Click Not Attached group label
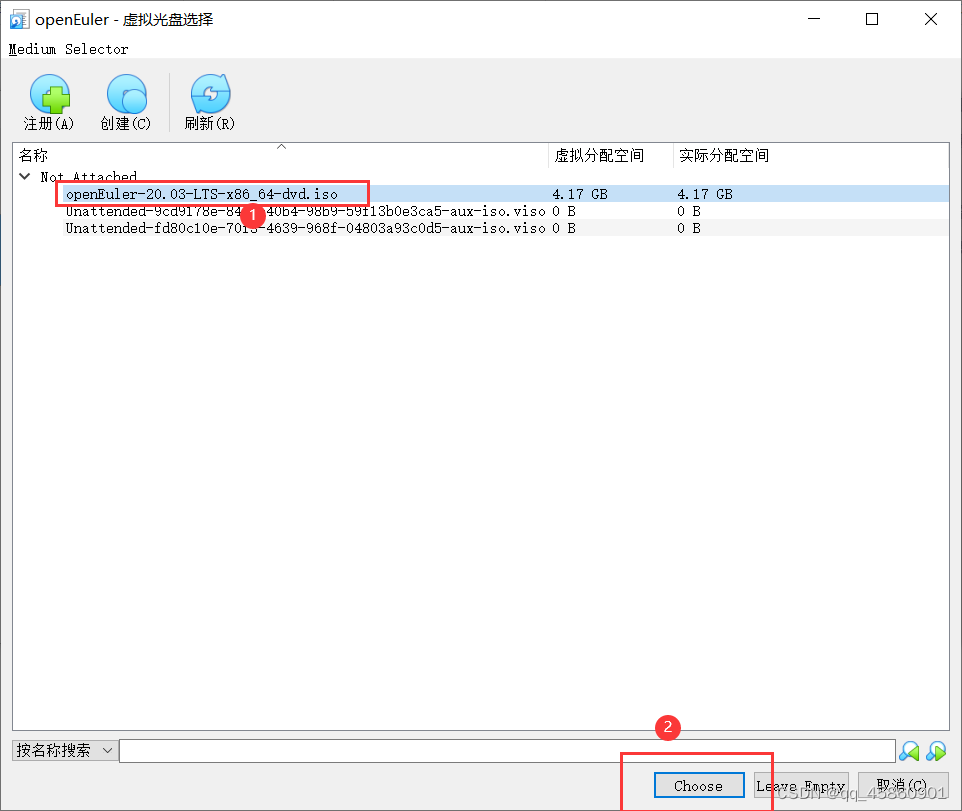This screenshot has height=811, width=962. click(x=89, y=177)
